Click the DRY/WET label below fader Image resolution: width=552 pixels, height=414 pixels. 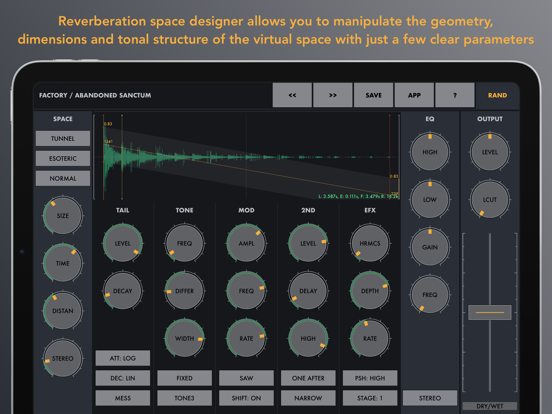tap(490, 406)
